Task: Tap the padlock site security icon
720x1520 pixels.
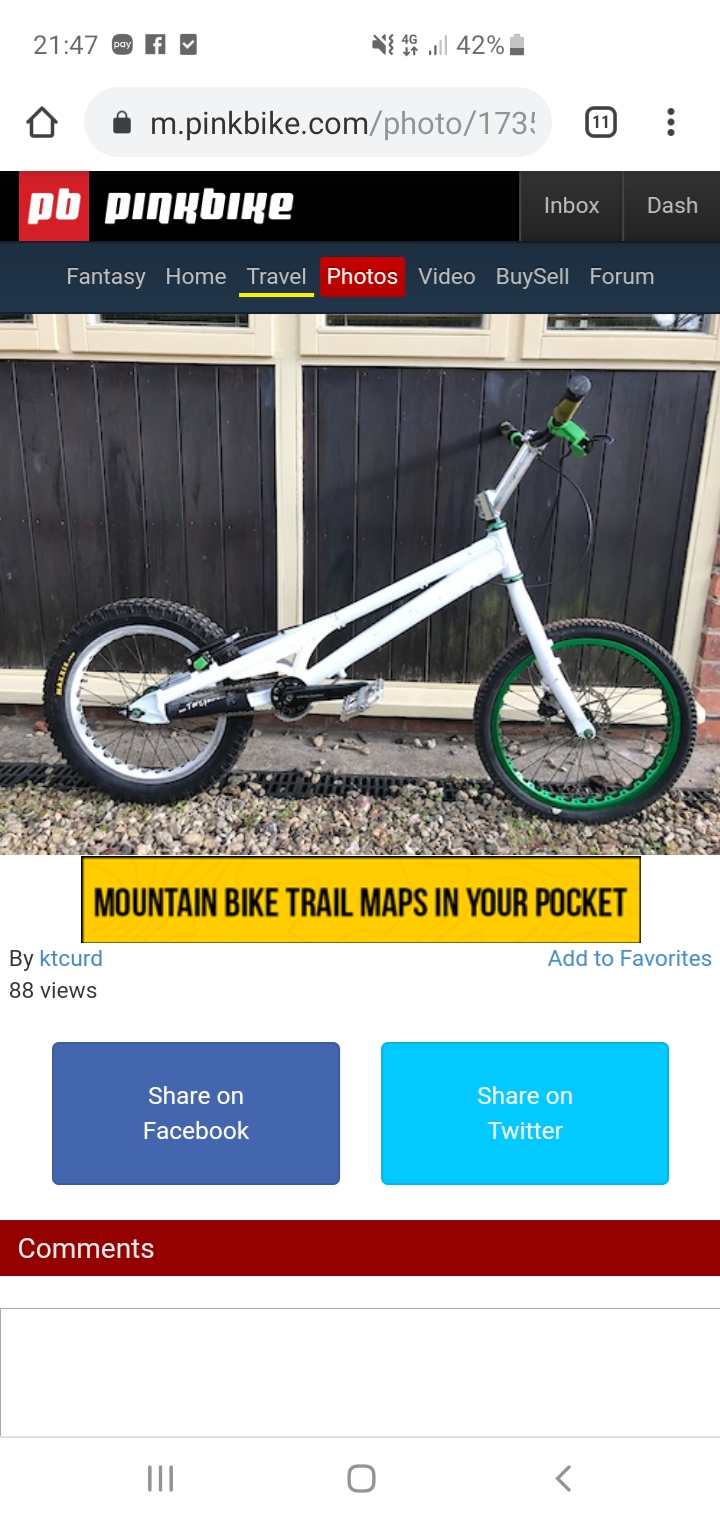Action: coord(122,123)
